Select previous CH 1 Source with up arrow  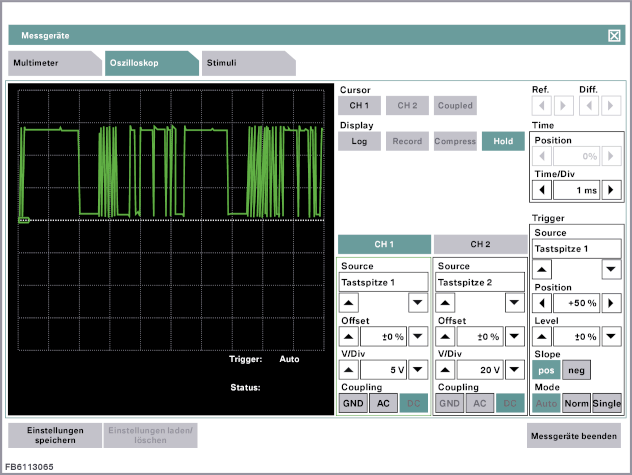click(349, 303)
